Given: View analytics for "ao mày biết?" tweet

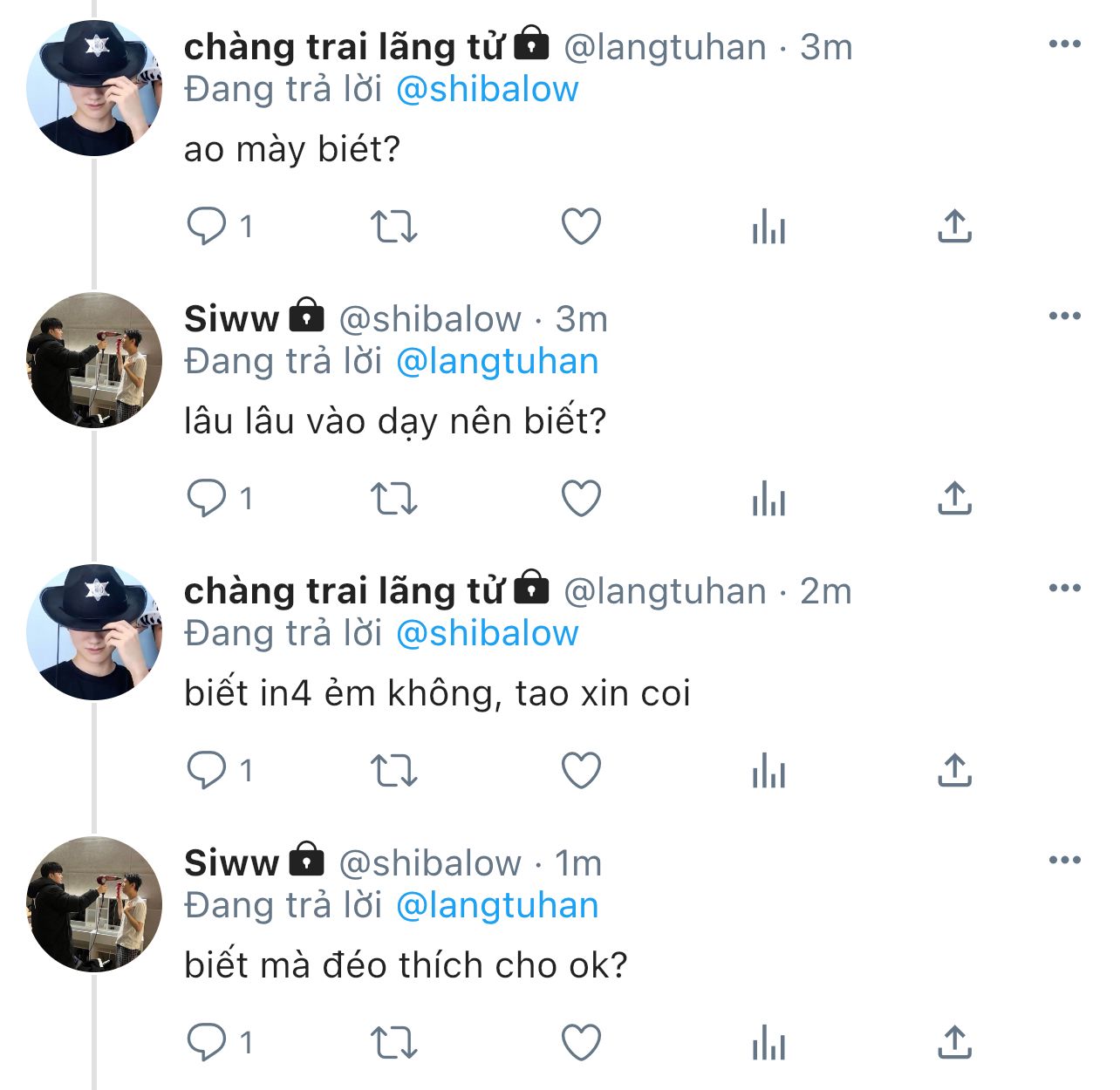Looking at the screenshot, I should (768, 227).
